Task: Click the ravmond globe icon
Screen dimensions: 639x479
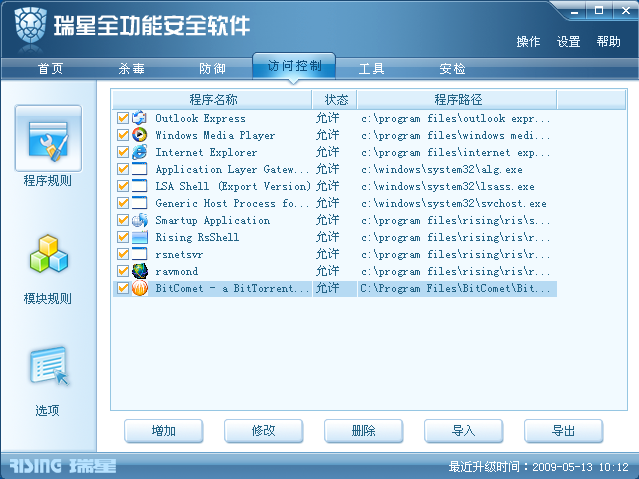Action: point(139,271)
